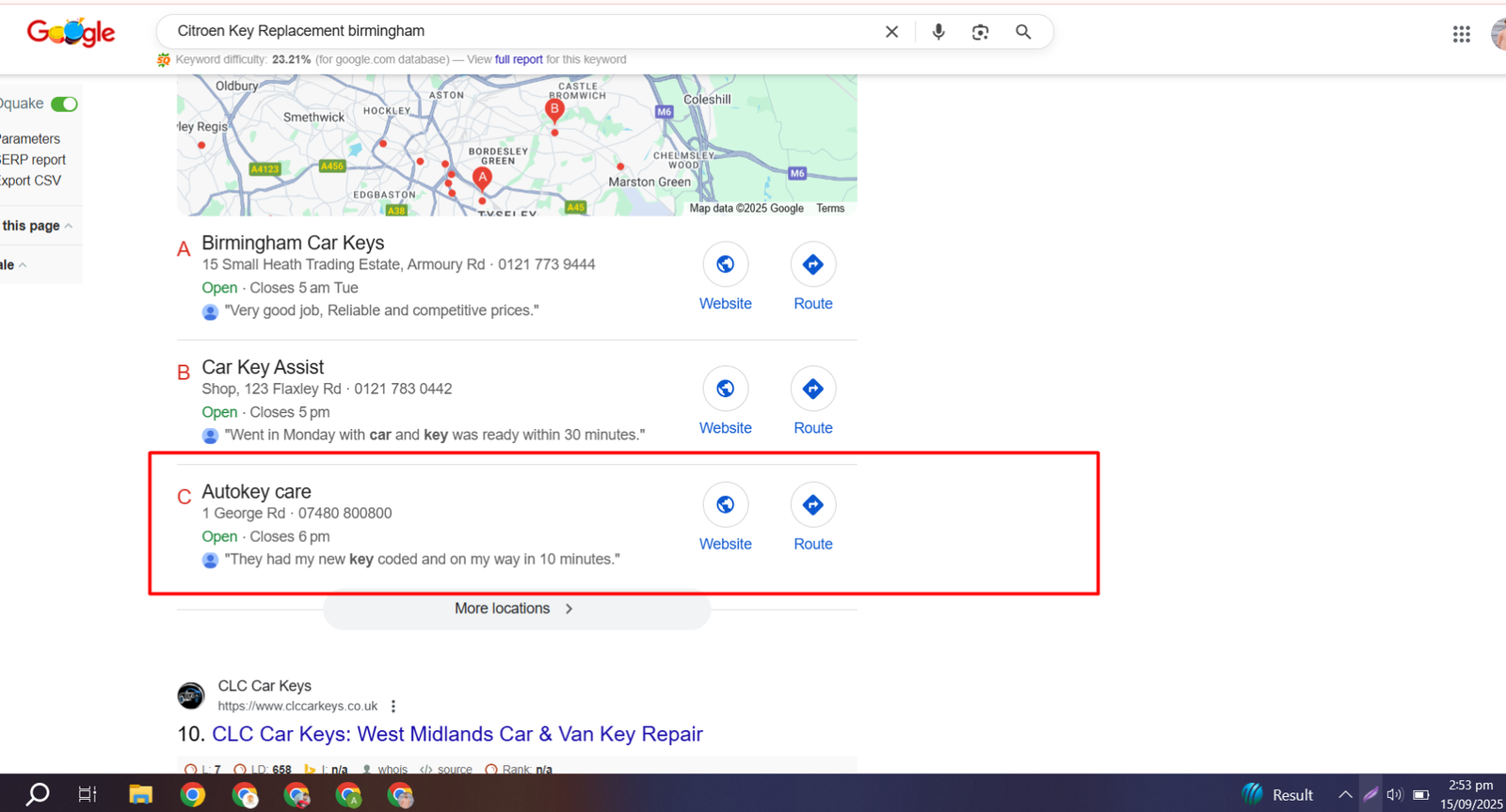This screenshot has height=812, width=1506.
Task: Open Car Key Assist website icon
Action: pos(725,390)
